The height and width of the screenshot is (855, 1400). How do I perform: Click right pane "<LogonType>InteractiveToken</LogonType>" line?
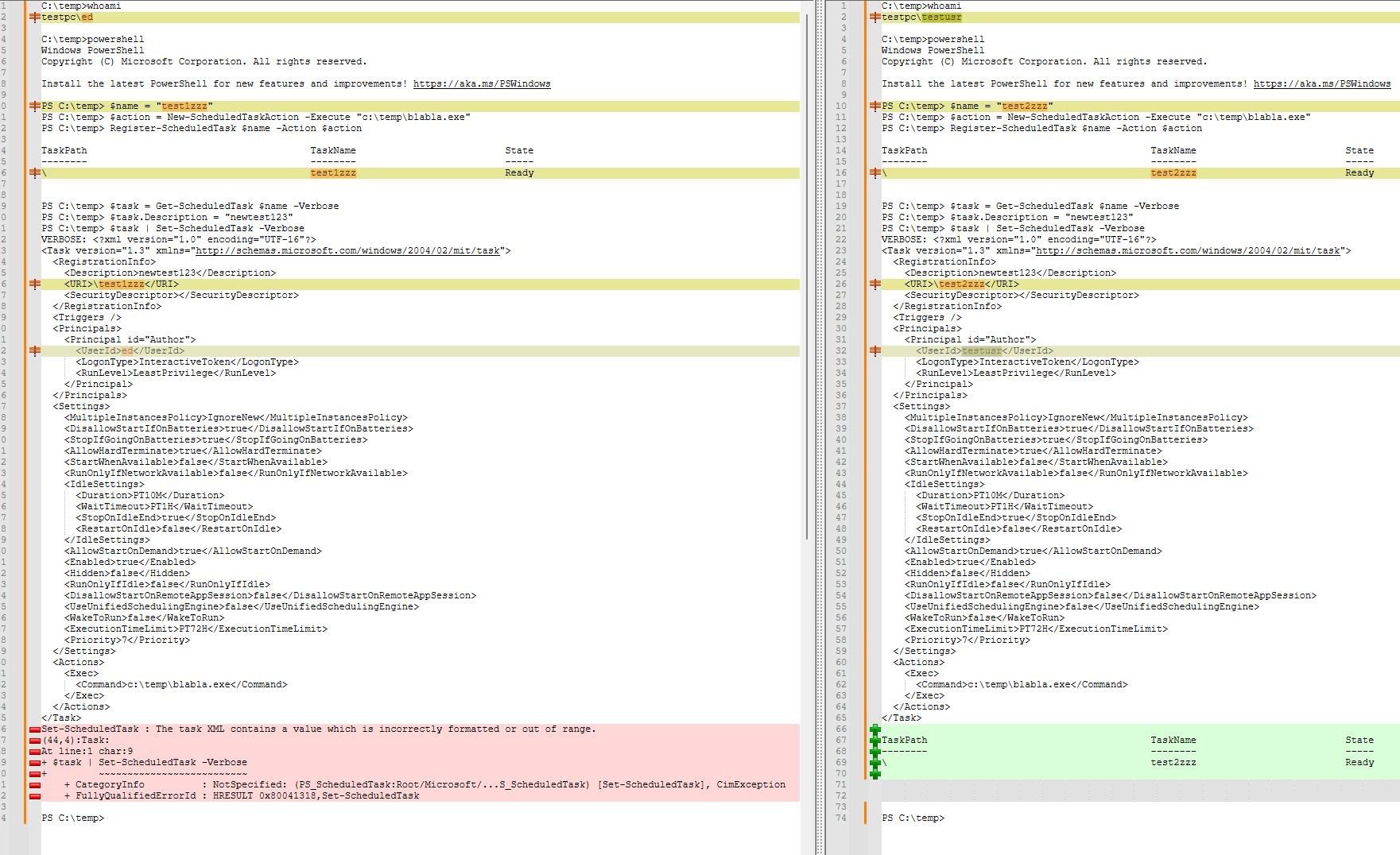point(1027,362)
